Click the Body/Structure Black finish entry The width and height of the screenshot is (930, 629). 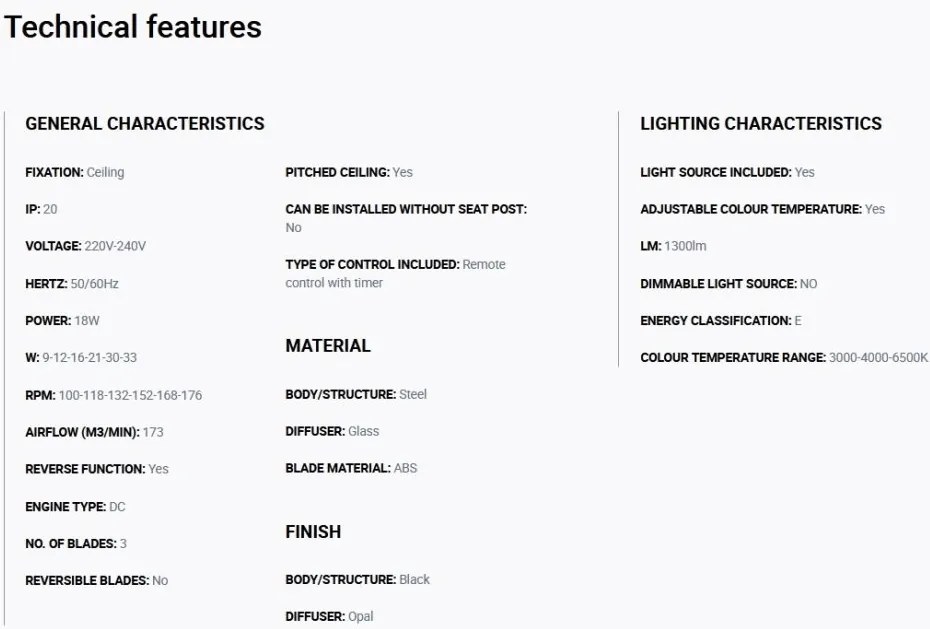[x=358, y=580]
